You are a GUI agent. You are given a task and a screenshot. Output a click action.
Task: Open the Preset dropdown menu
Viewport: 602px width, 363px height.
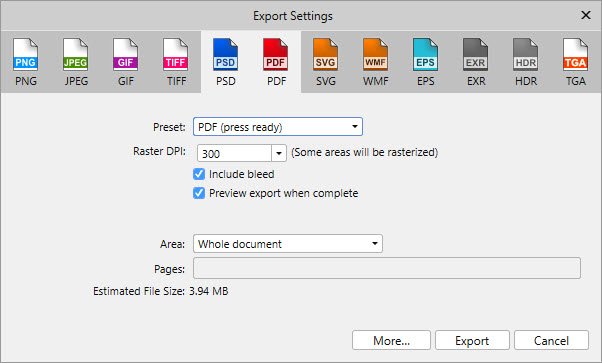coord(278,127)
